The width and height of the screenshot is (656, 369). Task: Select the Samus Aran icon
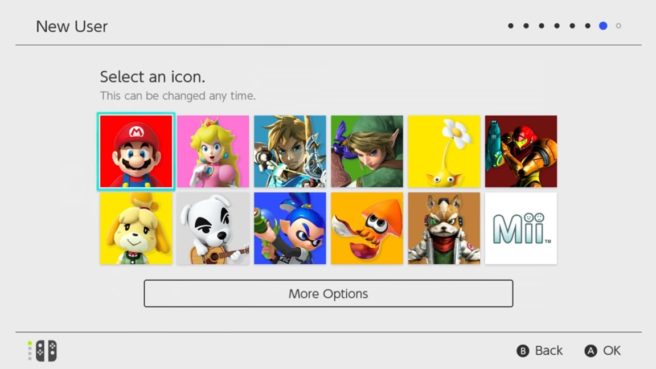(x=521, y=151)
